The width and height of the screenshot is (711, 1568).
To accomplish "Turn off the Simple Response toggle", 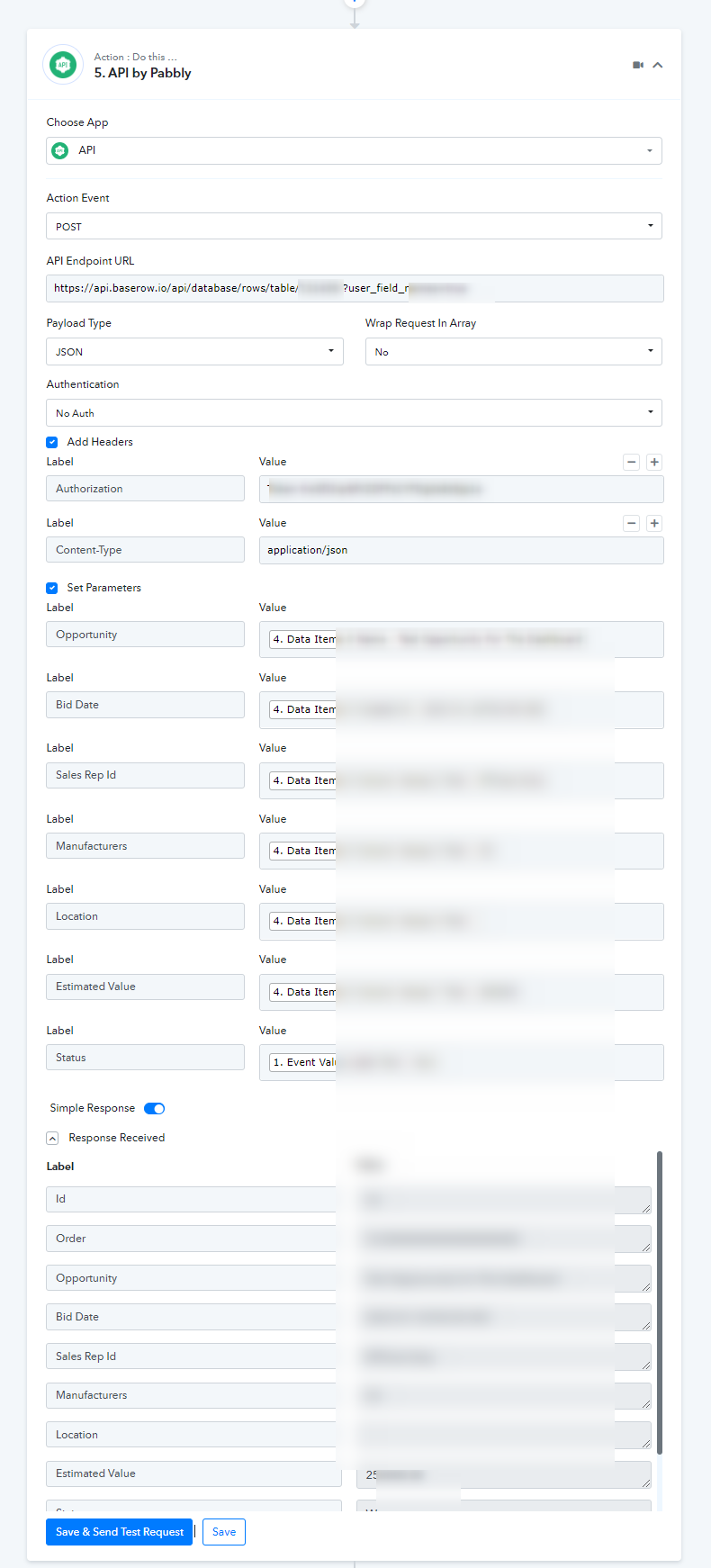I will click(155, 1108).
